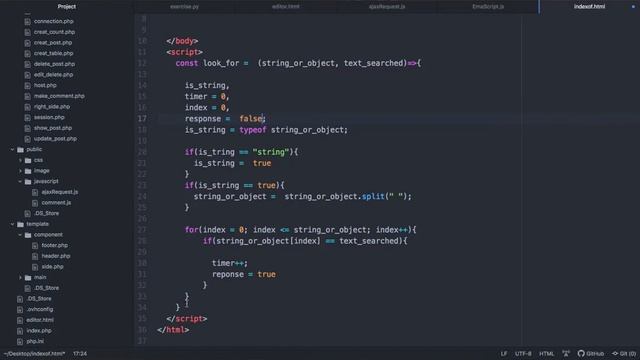640x360 pixels.
Task: Click the host.php file icon
Action: tap(27, 86)
